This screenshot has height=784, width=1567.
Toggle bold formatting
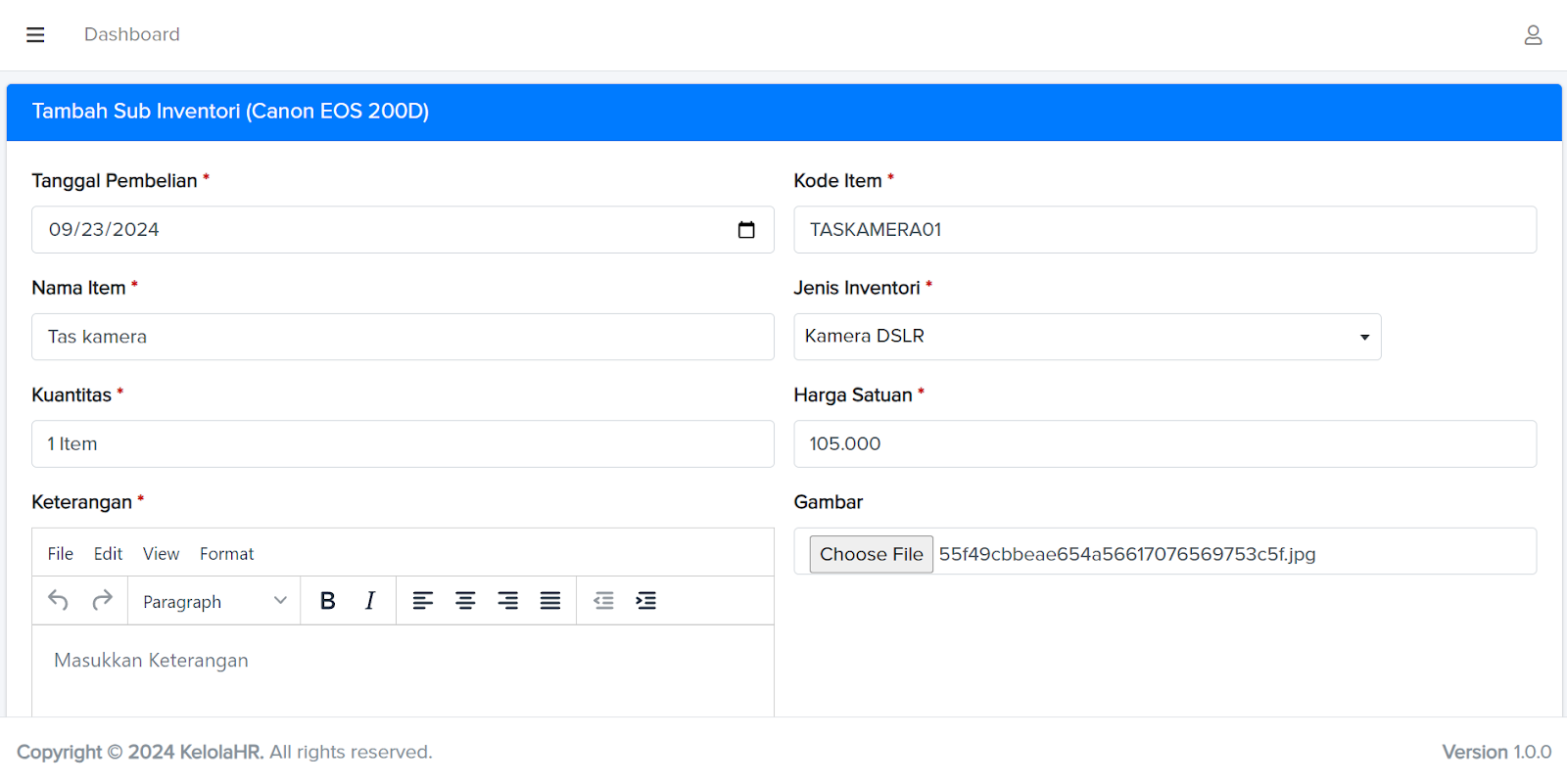tap(328, 601)
